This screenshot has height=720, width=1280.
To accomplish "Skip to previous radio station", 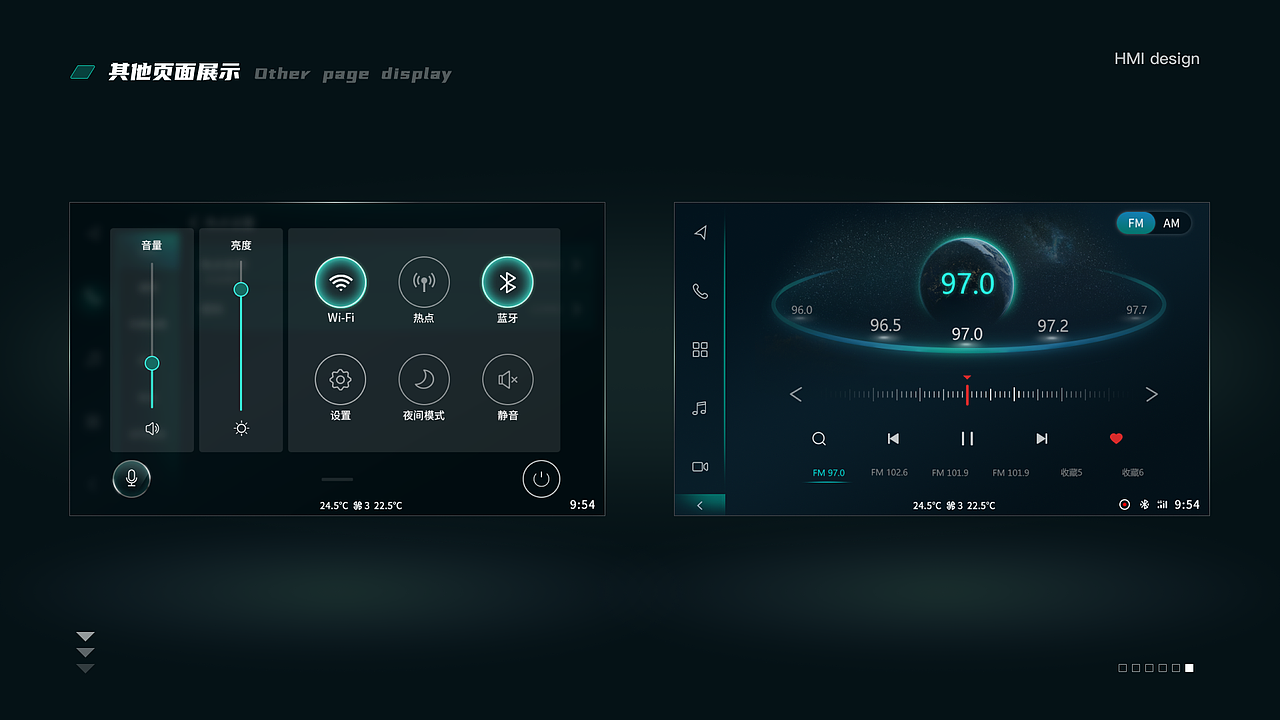I will 893,439.
